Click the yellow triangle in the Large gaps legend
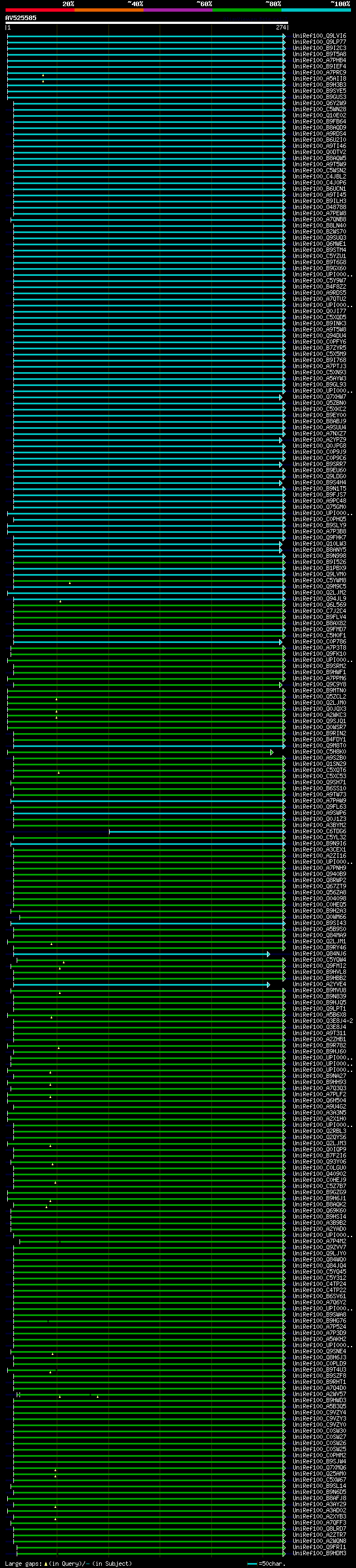 click(x=46, y=1563)
